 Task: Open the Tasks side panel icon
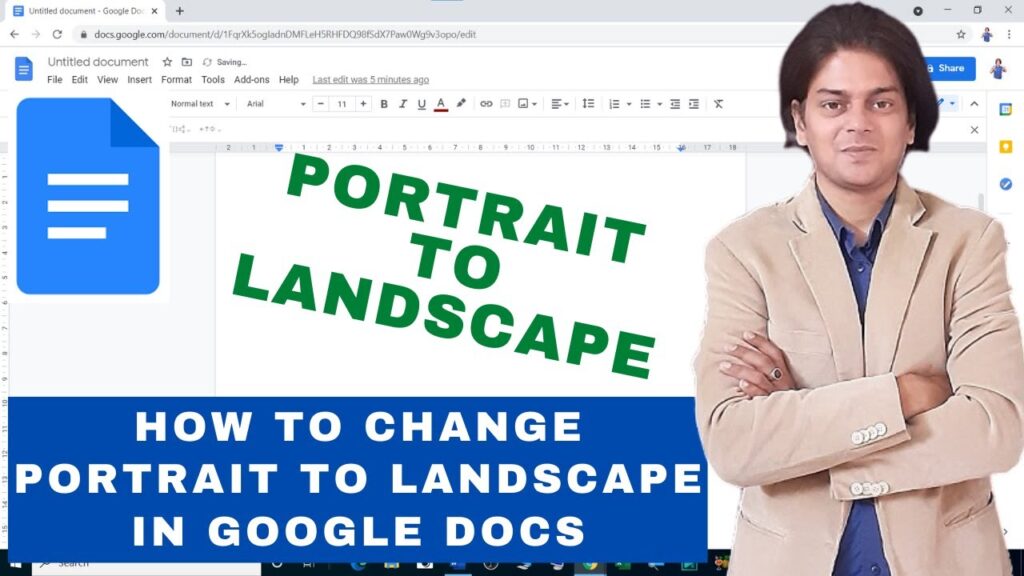[1006, 184]
